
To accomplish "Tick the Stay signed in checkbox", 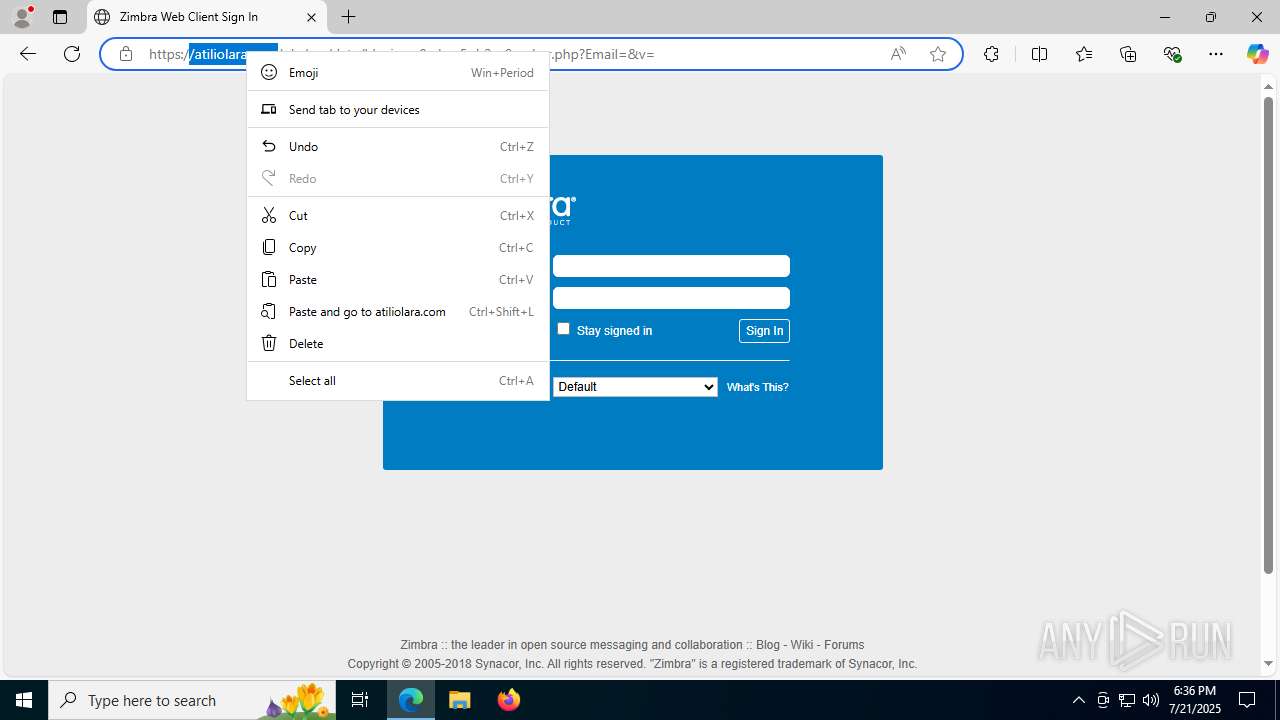I will (x=563, y=329).
